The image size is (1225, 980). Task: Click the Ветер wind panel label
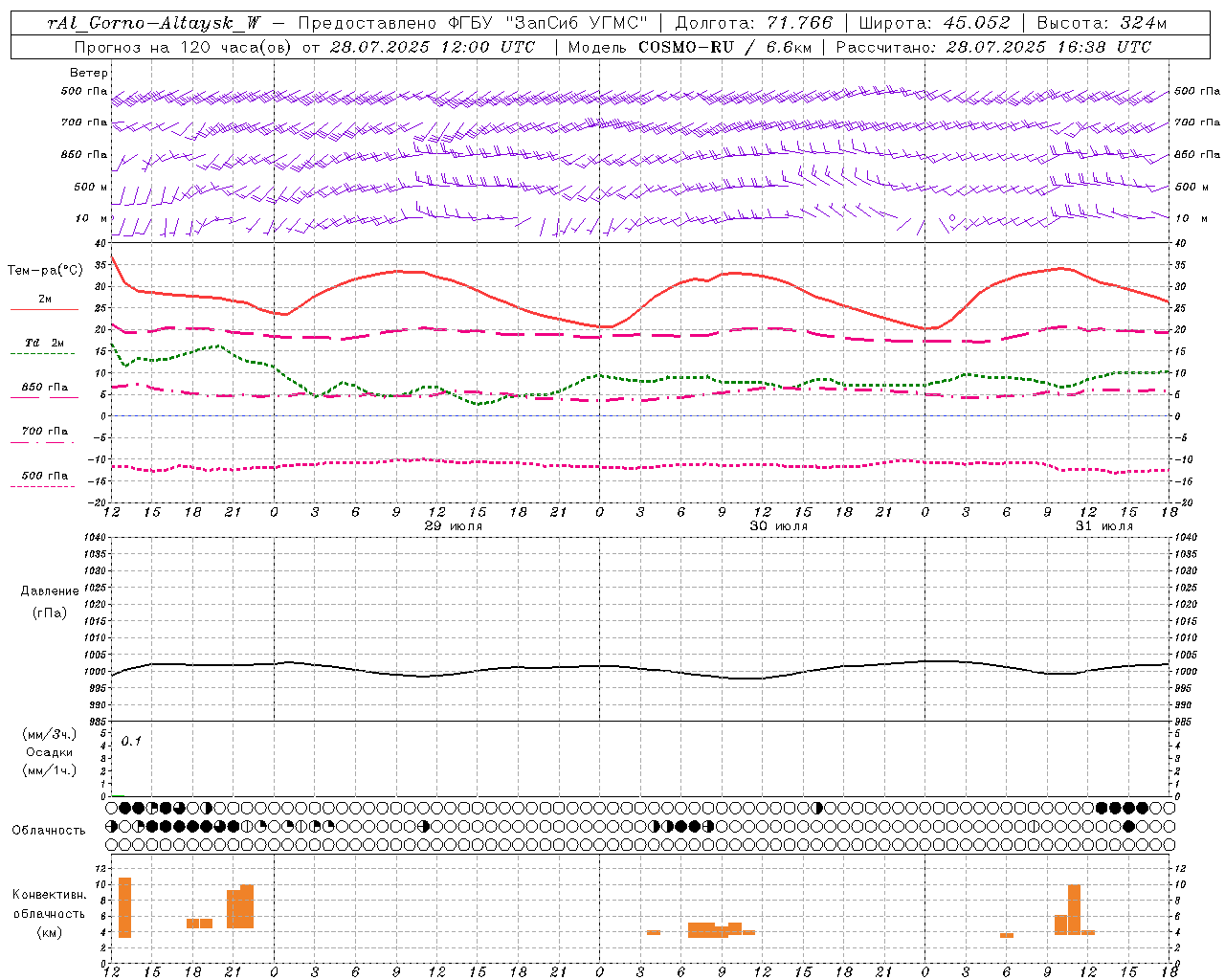coord(89,73)
